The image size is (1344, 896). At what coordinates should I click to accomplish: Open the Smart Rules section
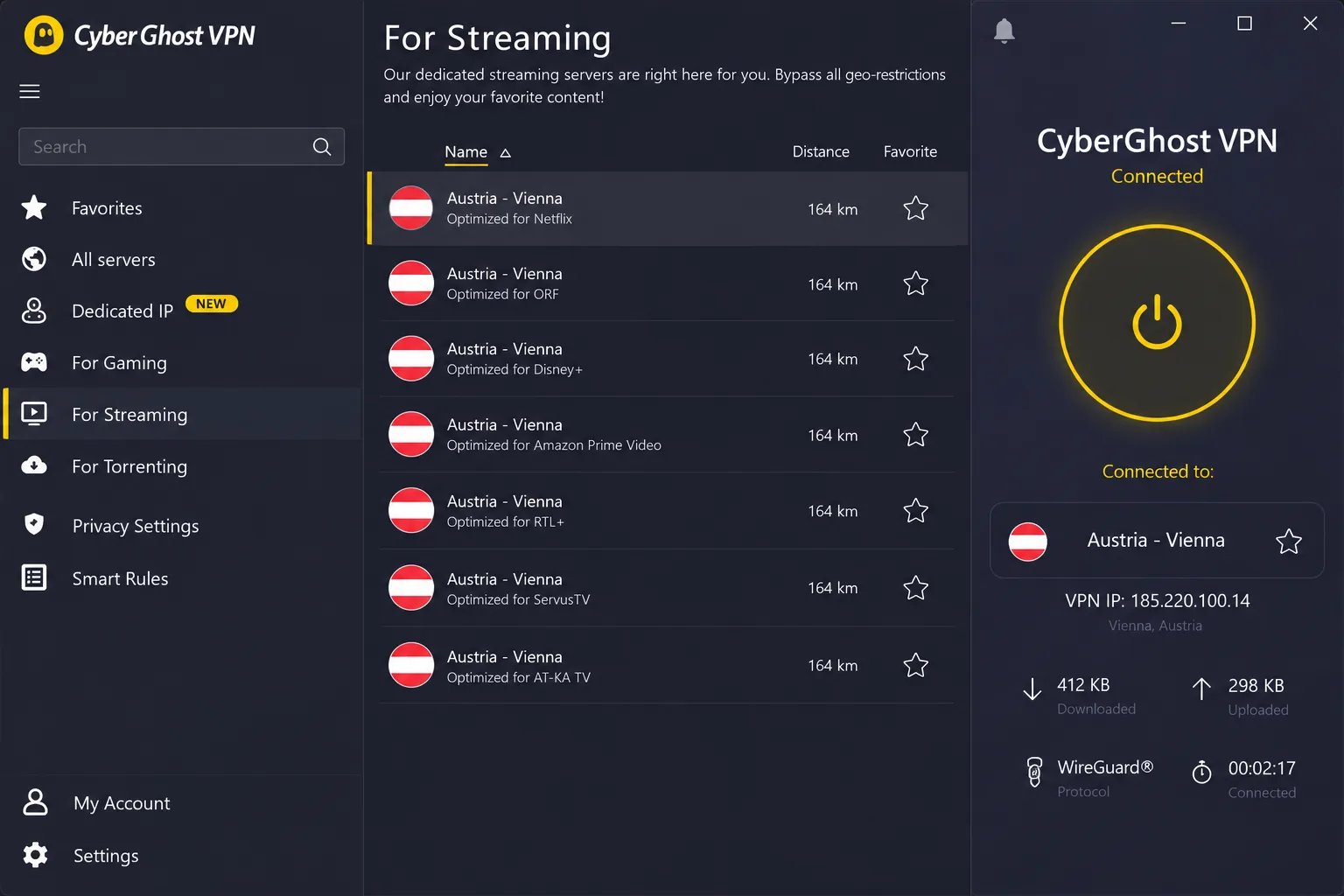pos(182,577)
